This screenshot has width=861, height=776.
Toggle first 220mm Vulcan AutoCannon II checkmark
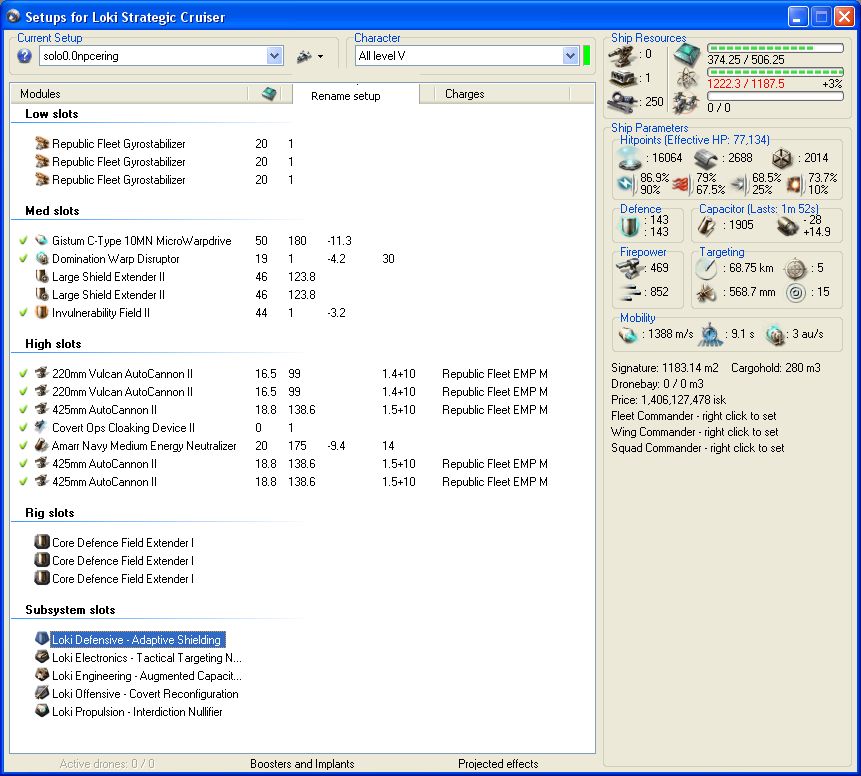tap(23, 373)
